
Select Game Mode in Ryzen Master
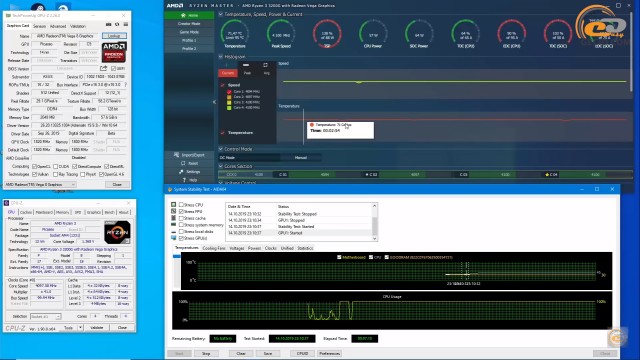tap(189, 32)
